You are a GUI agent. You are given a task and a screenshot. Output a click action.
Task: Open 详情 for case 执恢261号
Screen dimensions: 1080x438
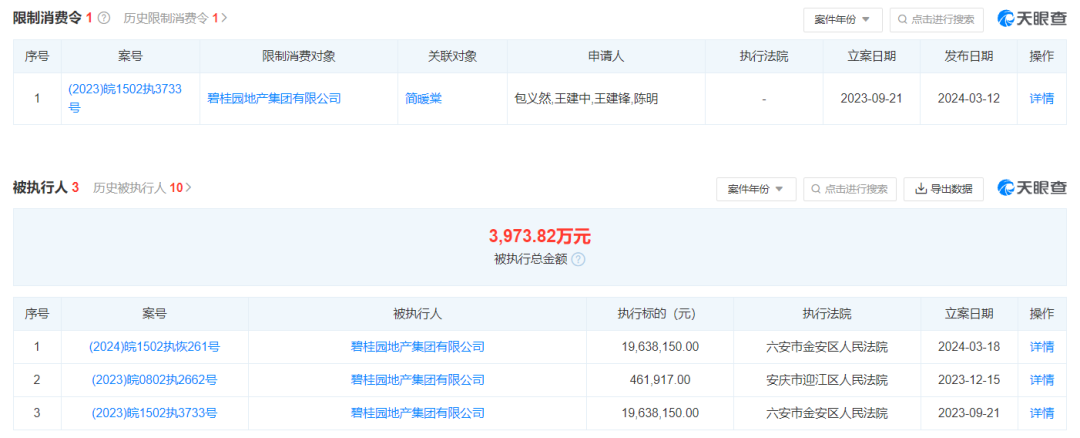pos(1041,347)
